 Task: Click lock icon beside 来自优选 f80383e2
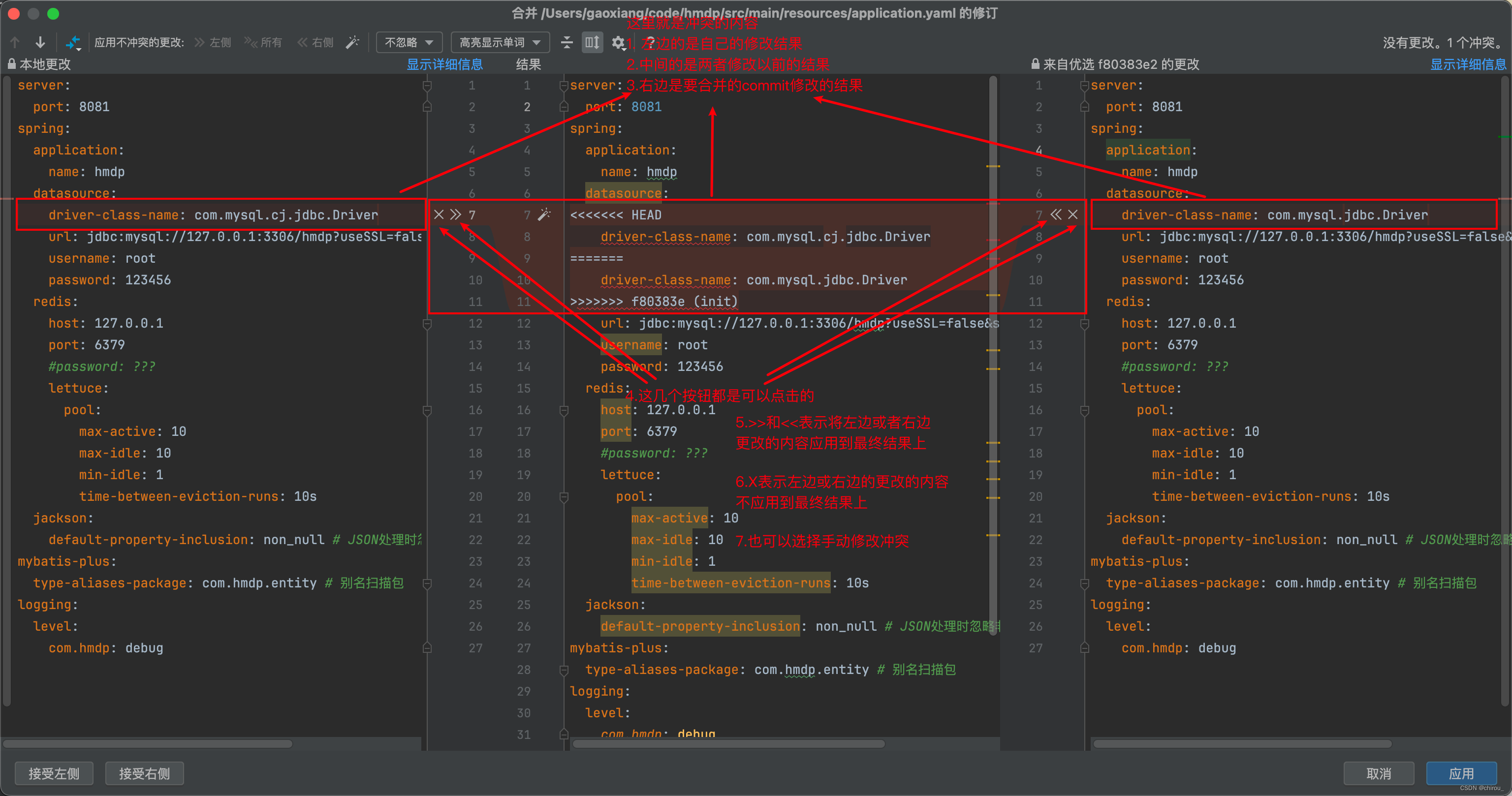pyautogui.click(x=1036, y=64)
